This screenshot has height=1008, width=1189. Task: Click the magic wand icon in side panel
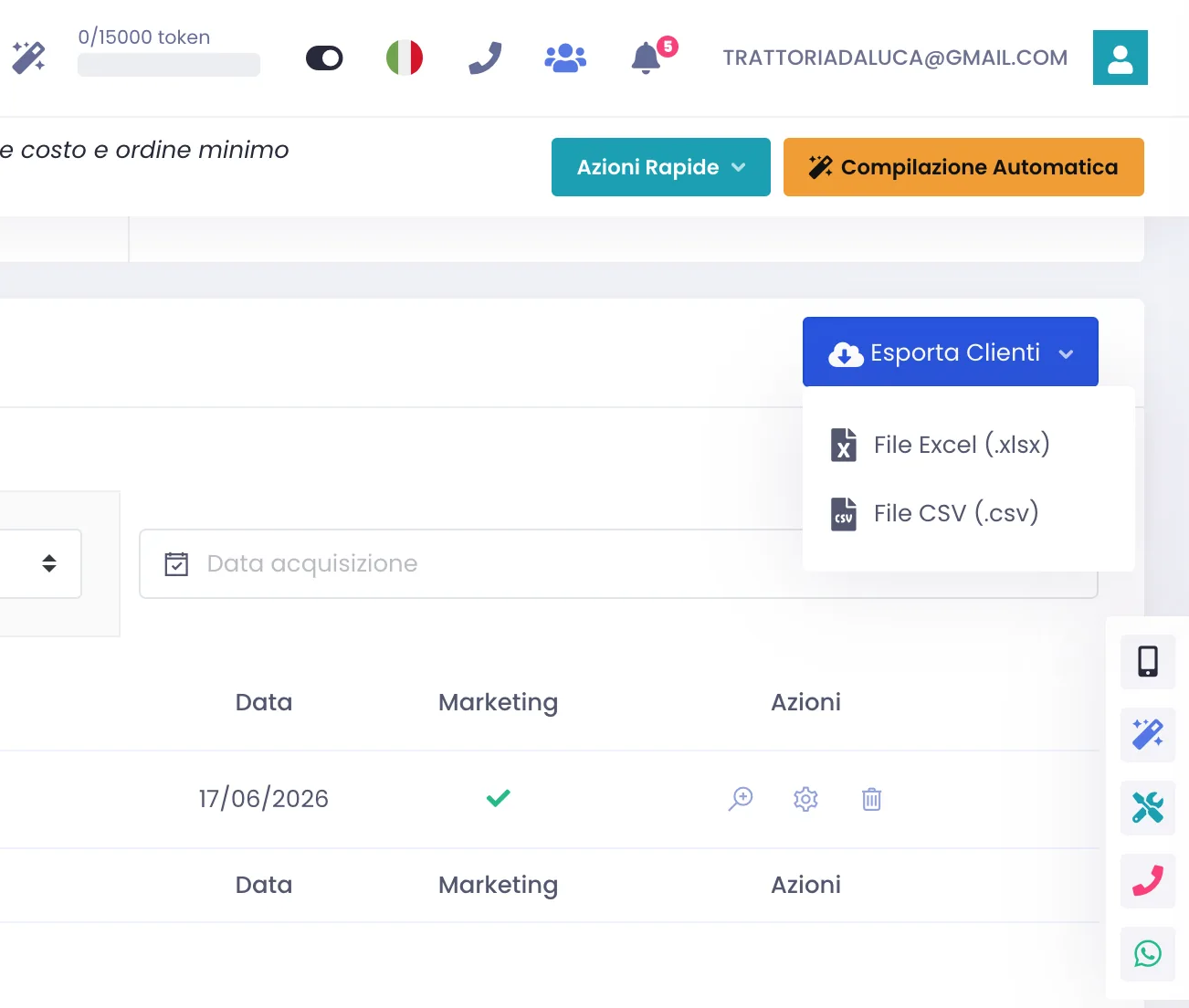(1148, 734)
